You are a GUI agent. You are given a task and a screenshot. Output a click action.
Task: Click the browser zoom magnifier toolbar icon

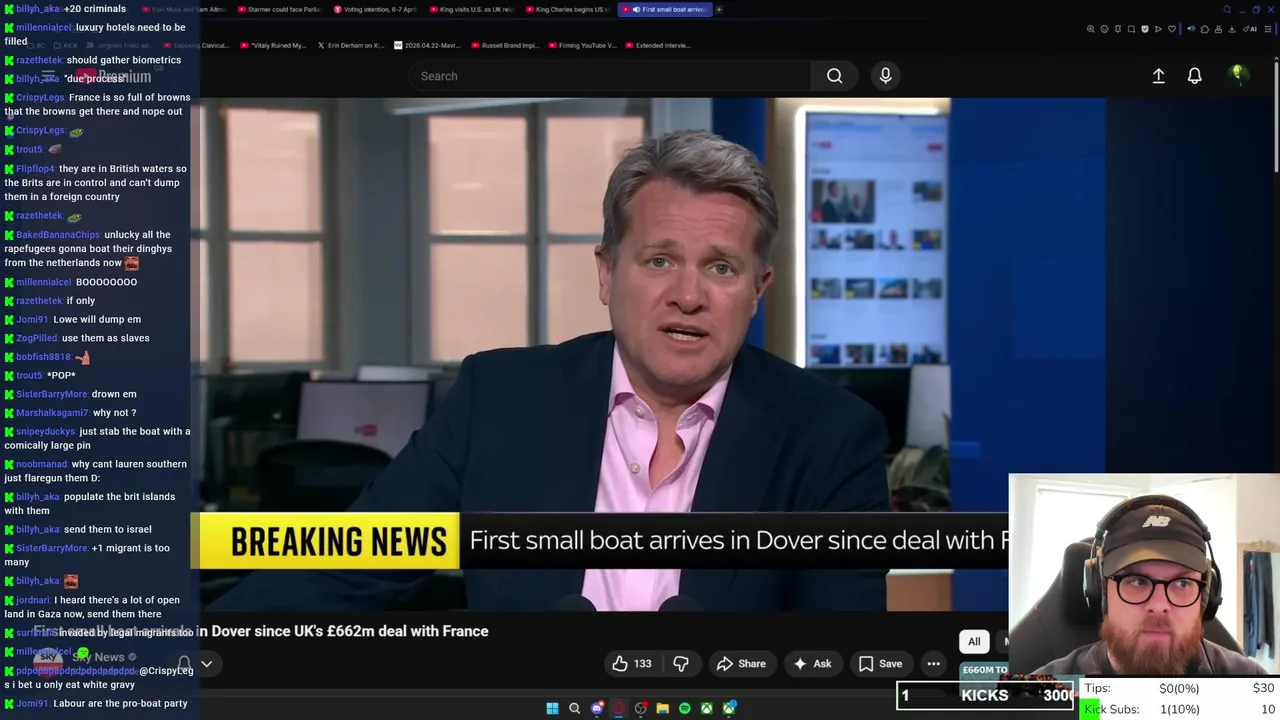[x=1091, y=29]
